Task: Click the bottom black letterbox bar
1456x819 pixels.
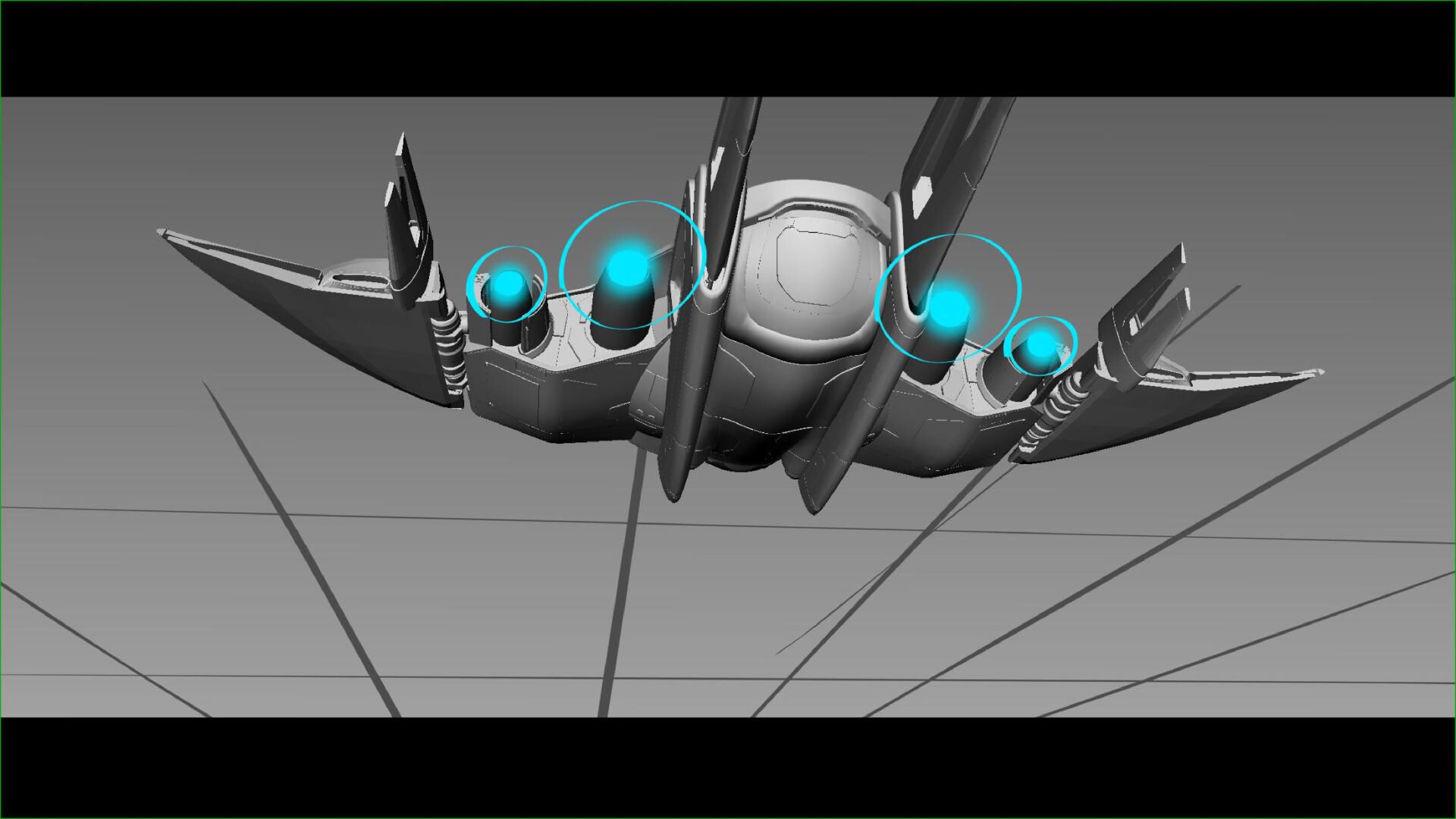Action: tap(728, 766)
